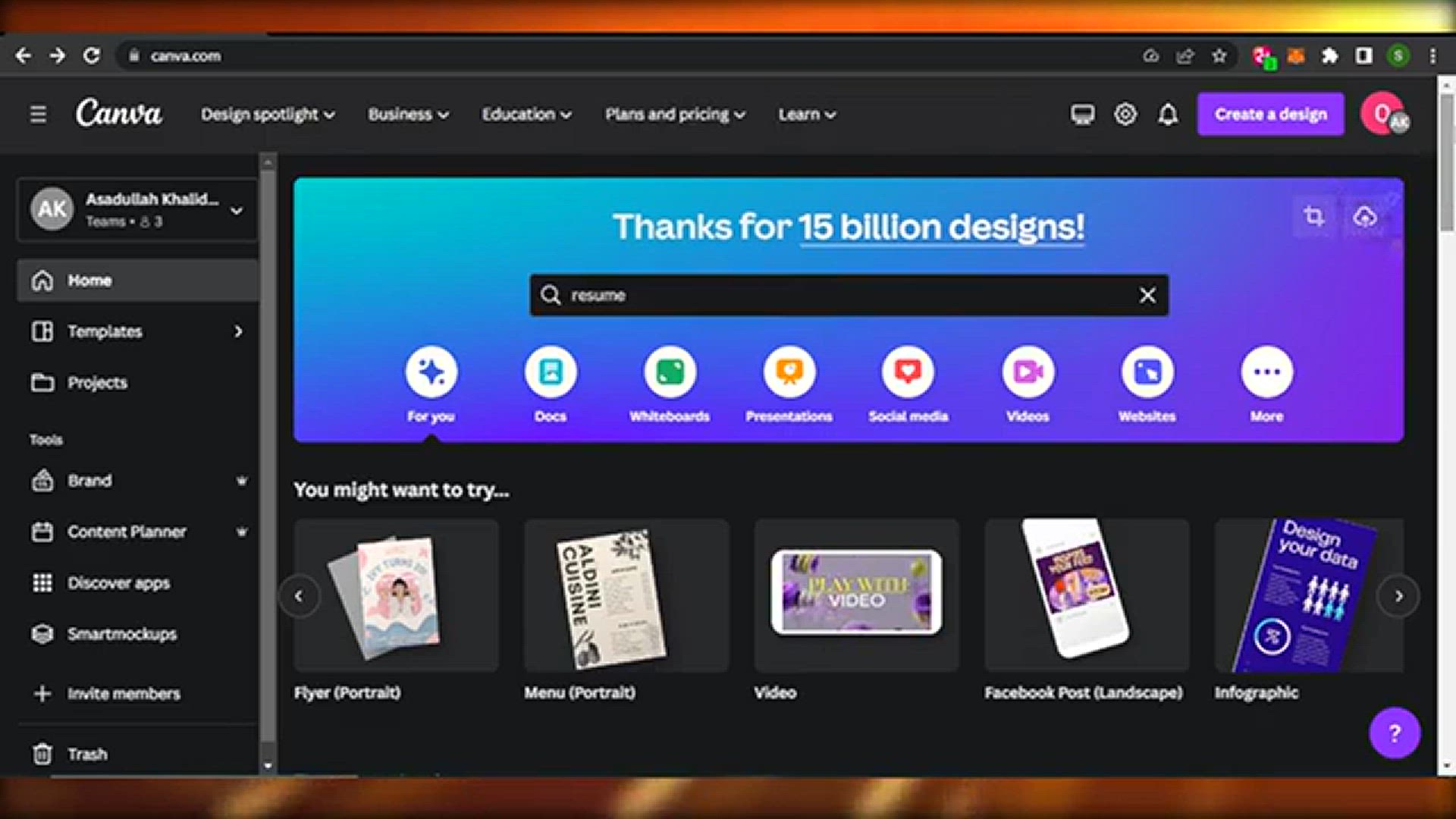
Task: Go forward in browser history
Action: coord(57,55)
